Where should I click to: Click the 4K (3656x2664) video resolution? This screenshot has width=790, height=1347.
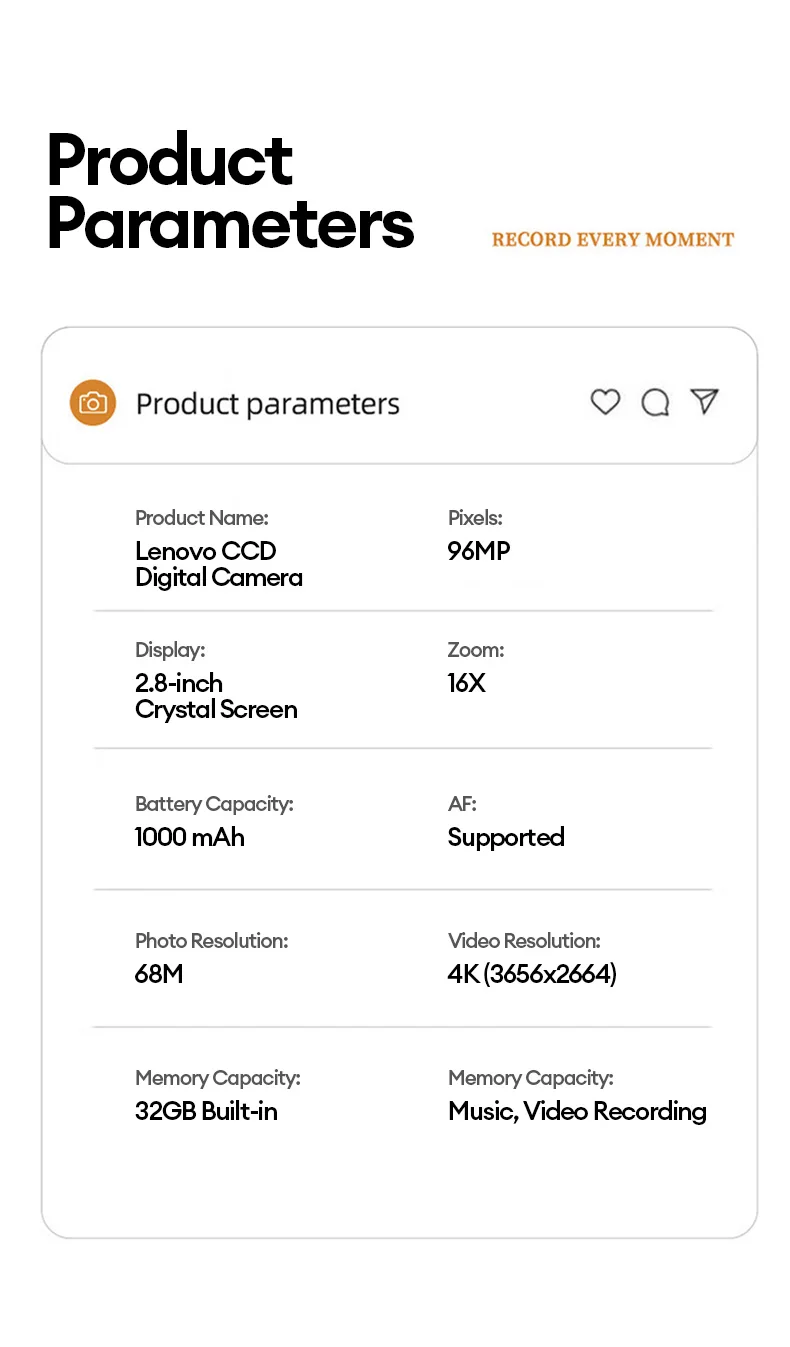tap(532, 974)
